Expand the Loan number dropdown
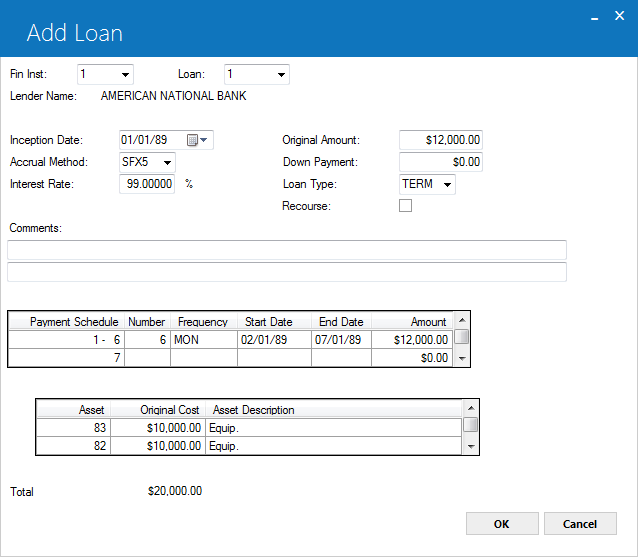This screenshot has width=638, height=557. pyautogui.click(x=281, y=74)
